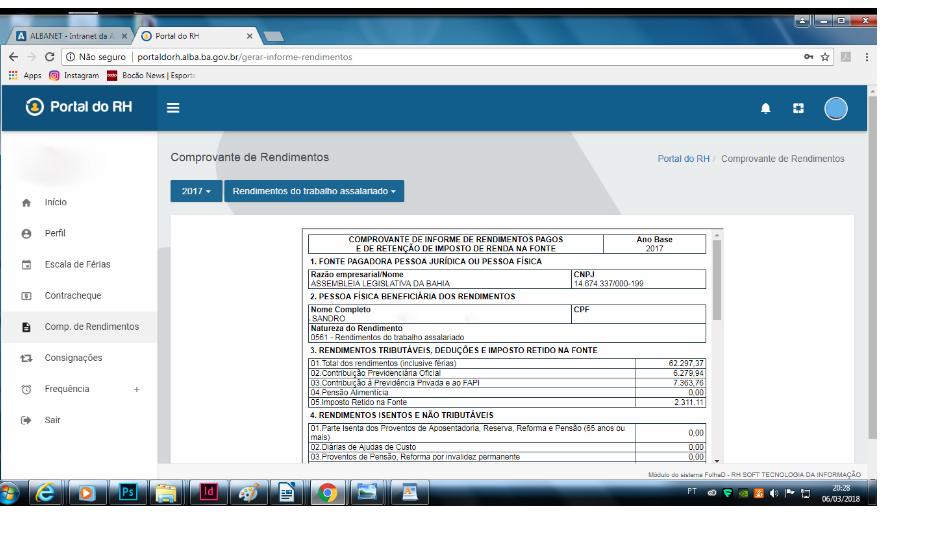Go to Início in the sidebar
Viewport: 951px width, 535px height.
[x=56, y=202]
